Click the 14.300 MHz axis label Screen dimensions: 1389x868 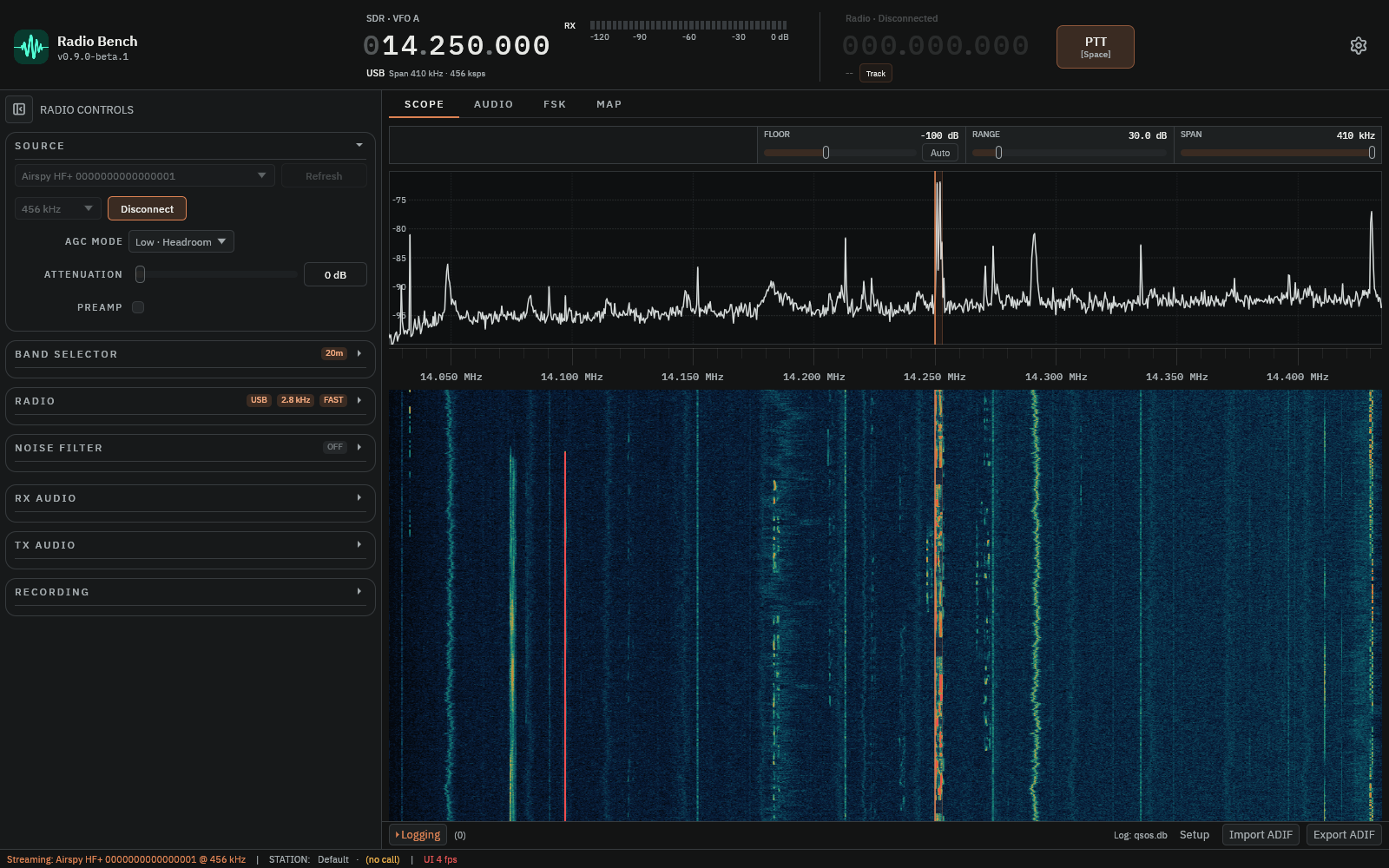click(x=1057, y=377)
